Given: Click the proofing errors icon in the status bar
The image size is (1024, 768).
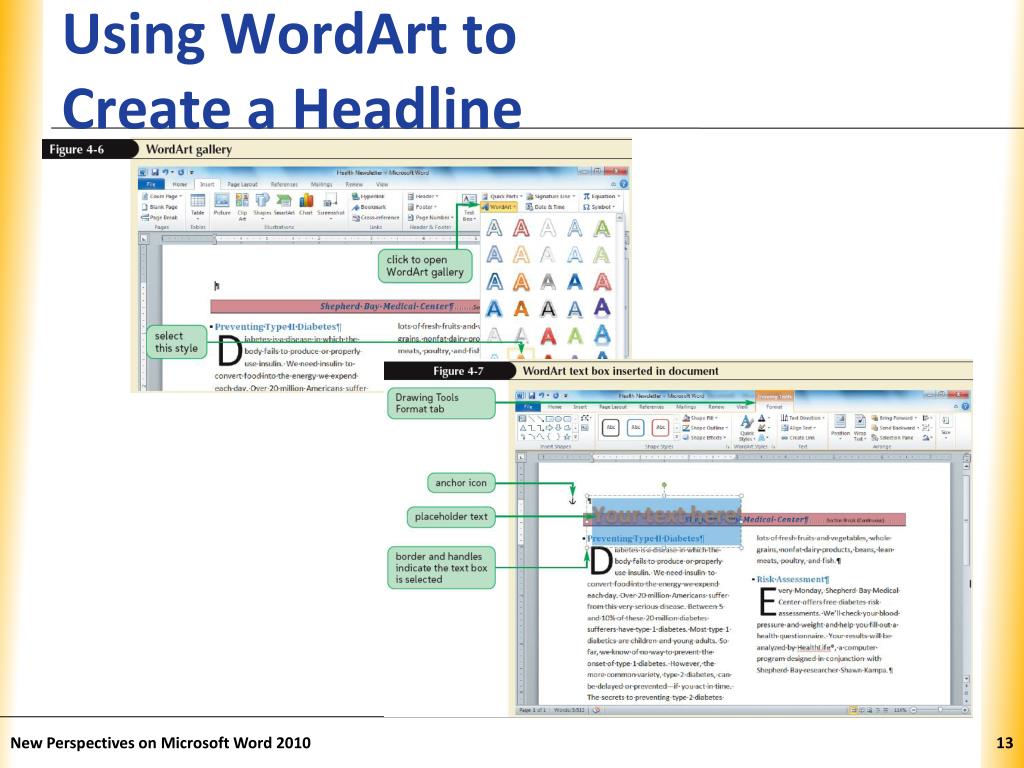Looking at the screenshot, I should [x=596, y=710].
